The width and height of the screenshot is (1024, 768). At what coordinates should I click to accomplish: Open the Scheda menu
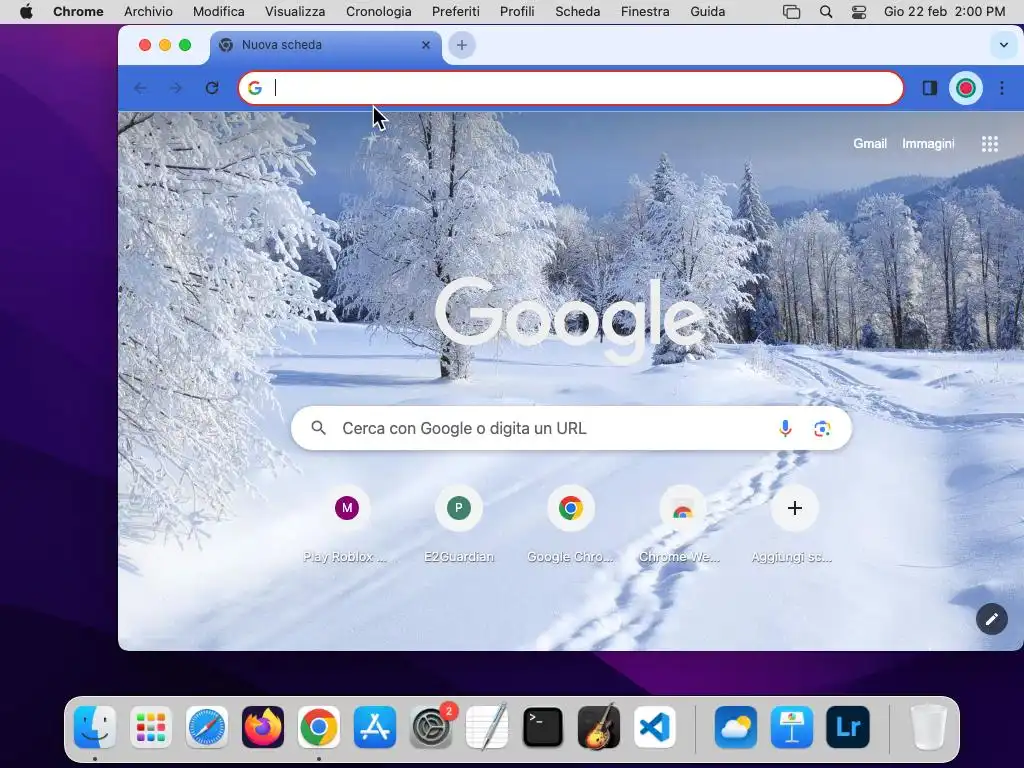pos(578,12)
